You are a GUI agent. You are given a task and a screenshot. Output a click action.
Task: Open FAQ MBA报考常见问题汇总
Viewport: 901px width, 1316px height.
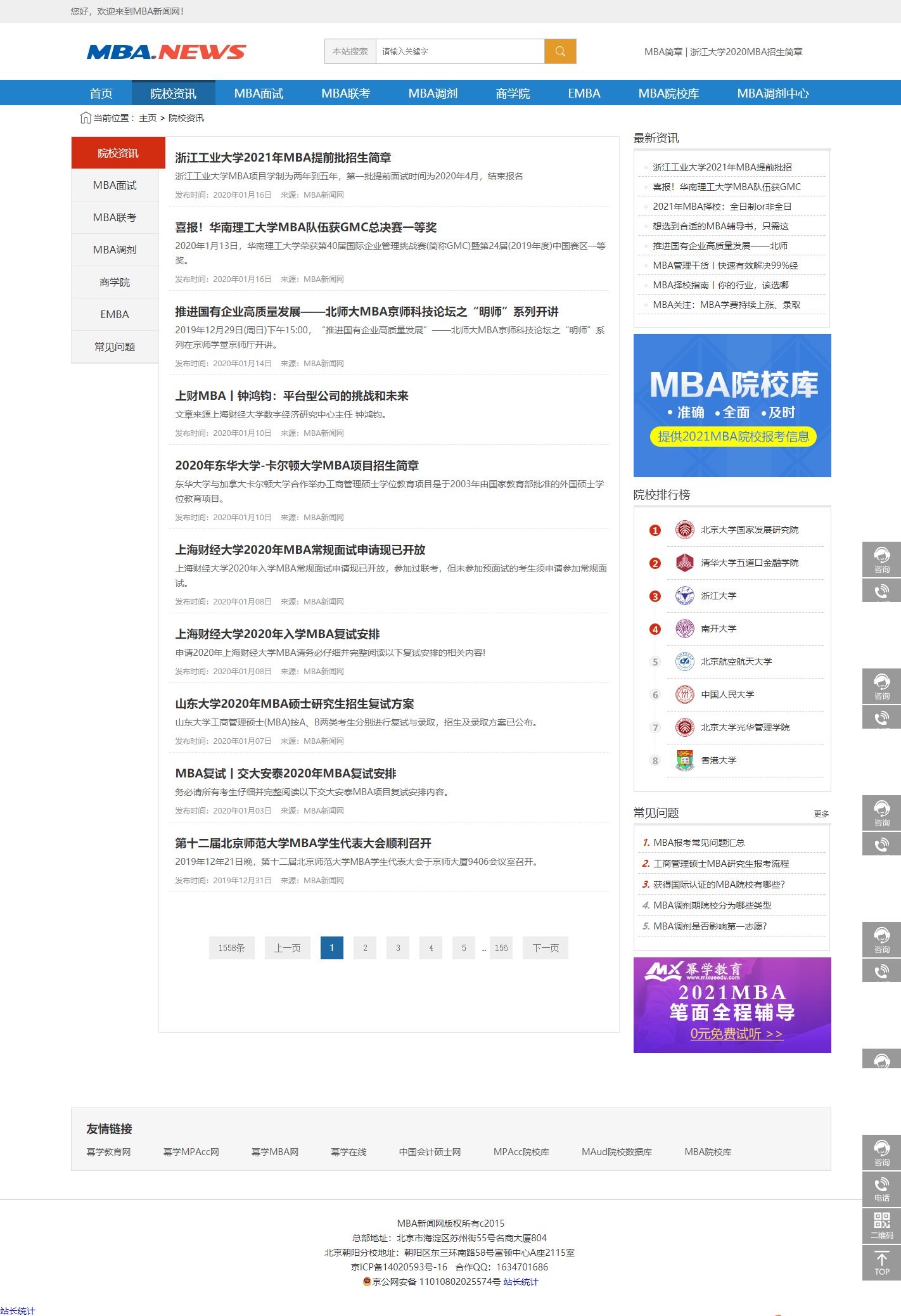(699, 843)
